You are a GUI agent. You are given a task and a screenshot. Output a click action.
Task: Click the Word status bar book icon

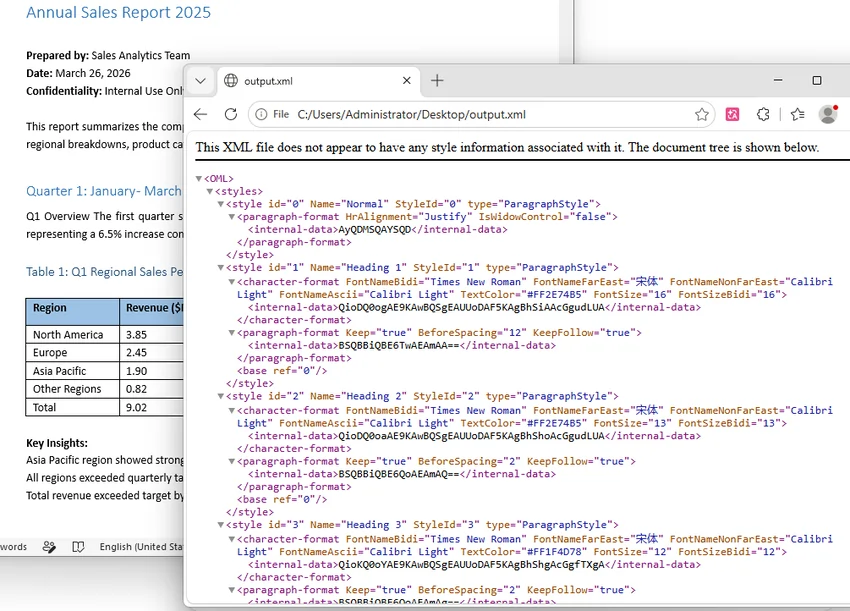[x=78, y=547]
